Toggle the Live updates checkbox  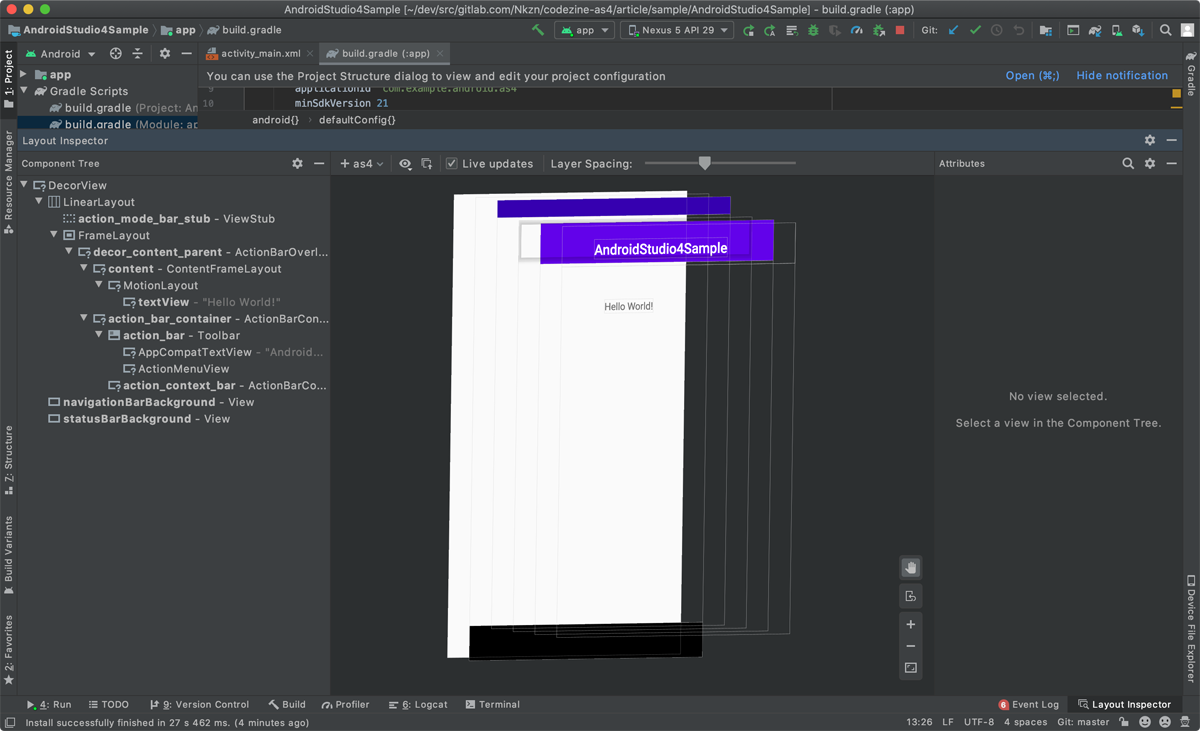point(452,164)
